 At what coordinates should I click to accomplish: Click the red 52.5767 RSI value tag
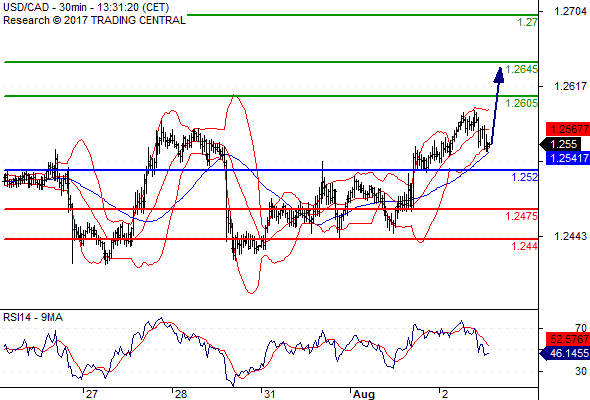click(x=568, y=339)
